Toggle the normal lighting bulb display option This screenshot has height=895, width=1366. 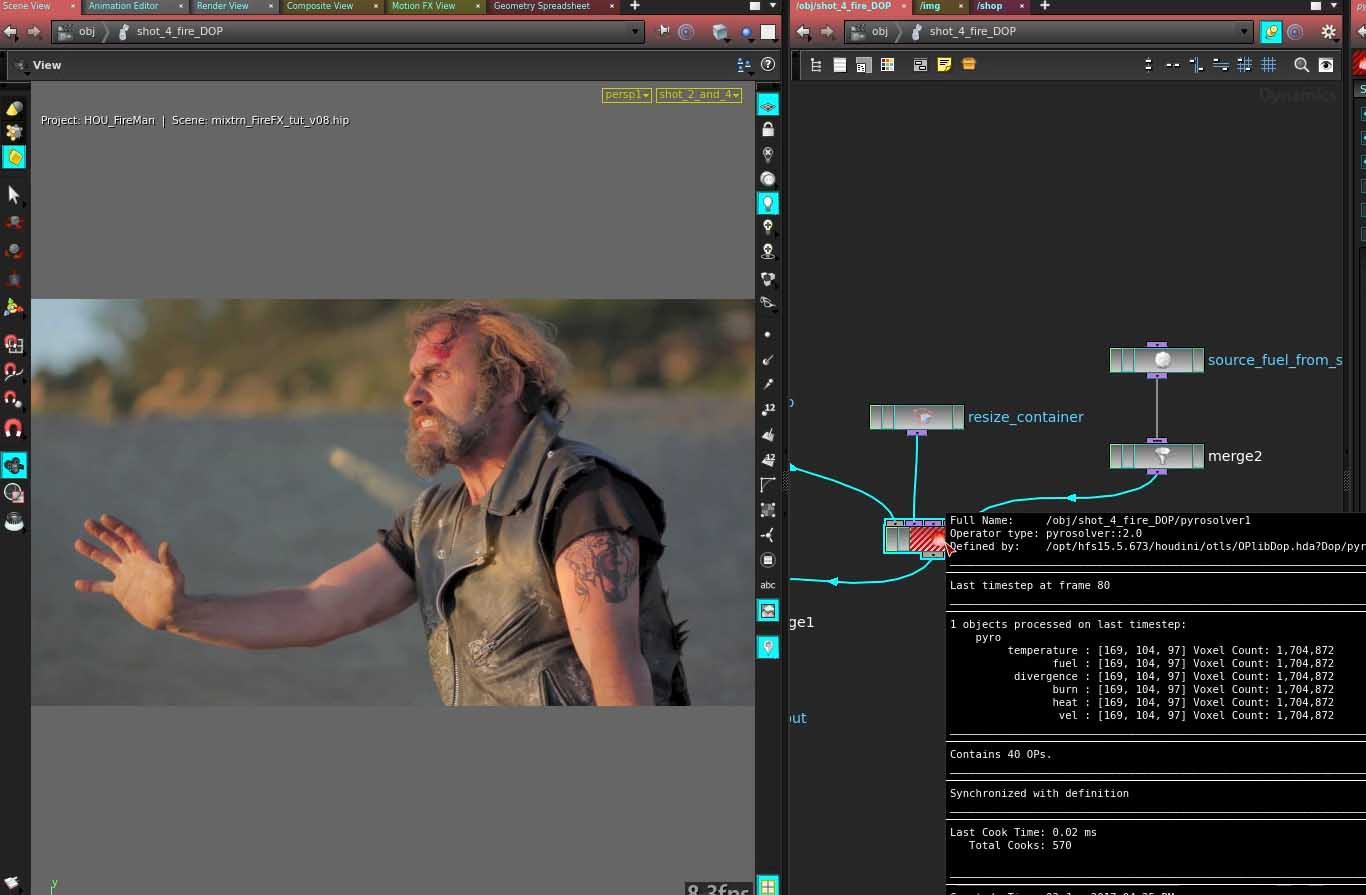768,203
